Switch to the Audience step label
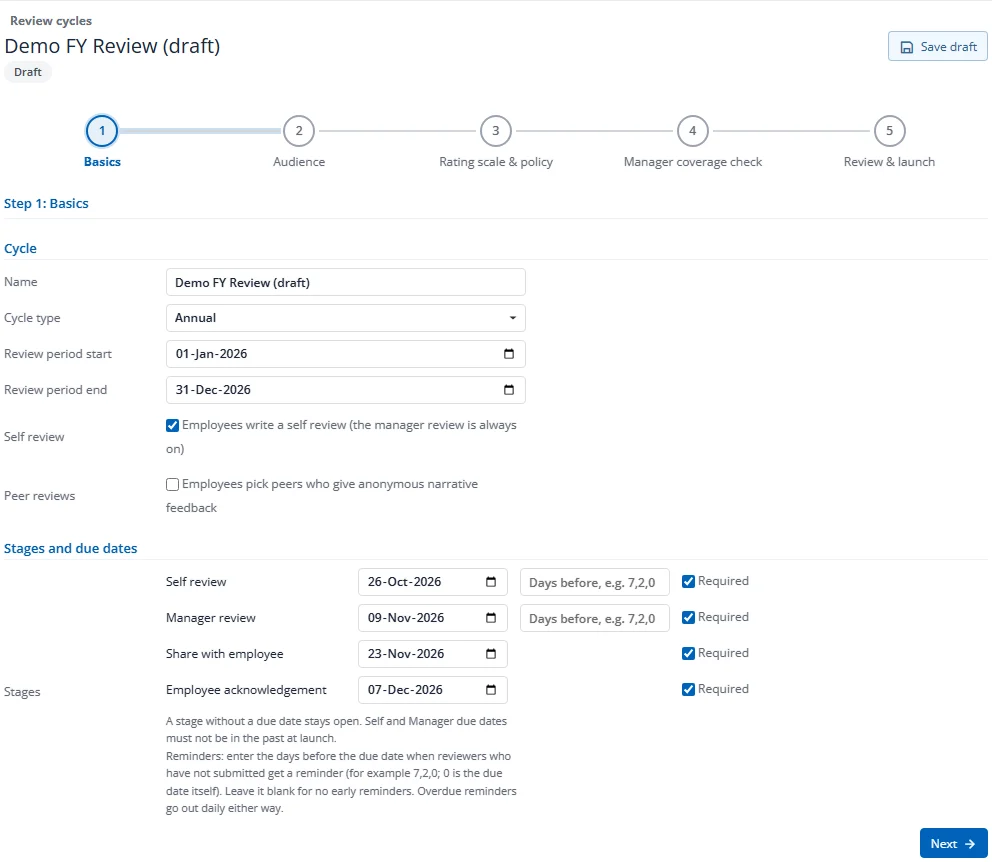 coord(299,162)
